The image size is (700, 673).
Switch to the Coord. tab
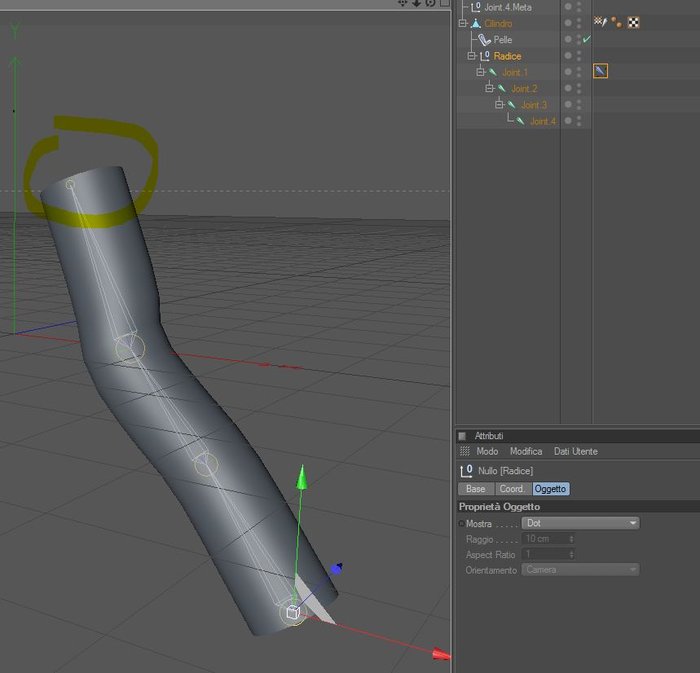(x=513, y=489)
